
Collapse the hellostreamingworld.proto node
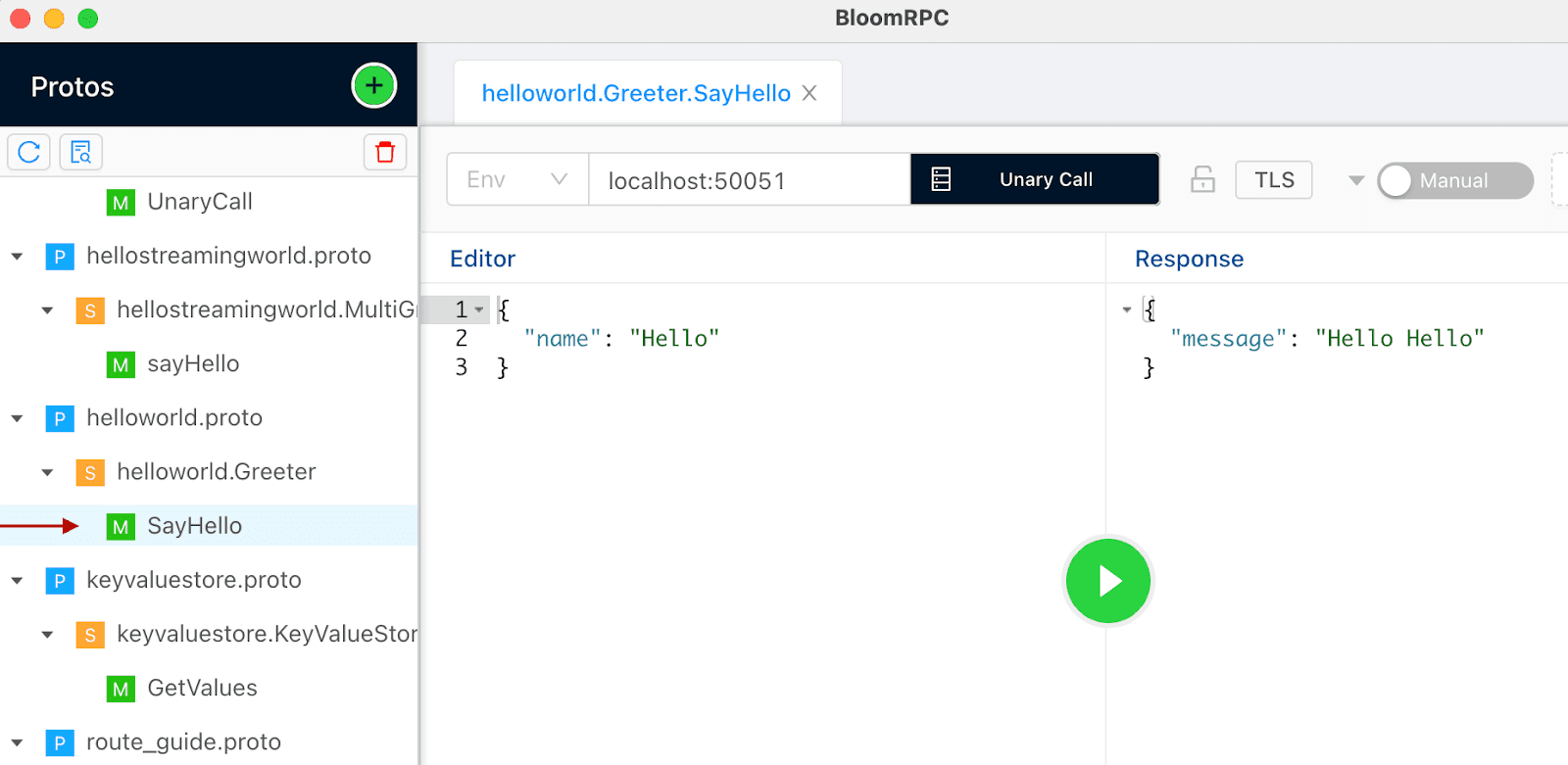[x=17, y=257]
